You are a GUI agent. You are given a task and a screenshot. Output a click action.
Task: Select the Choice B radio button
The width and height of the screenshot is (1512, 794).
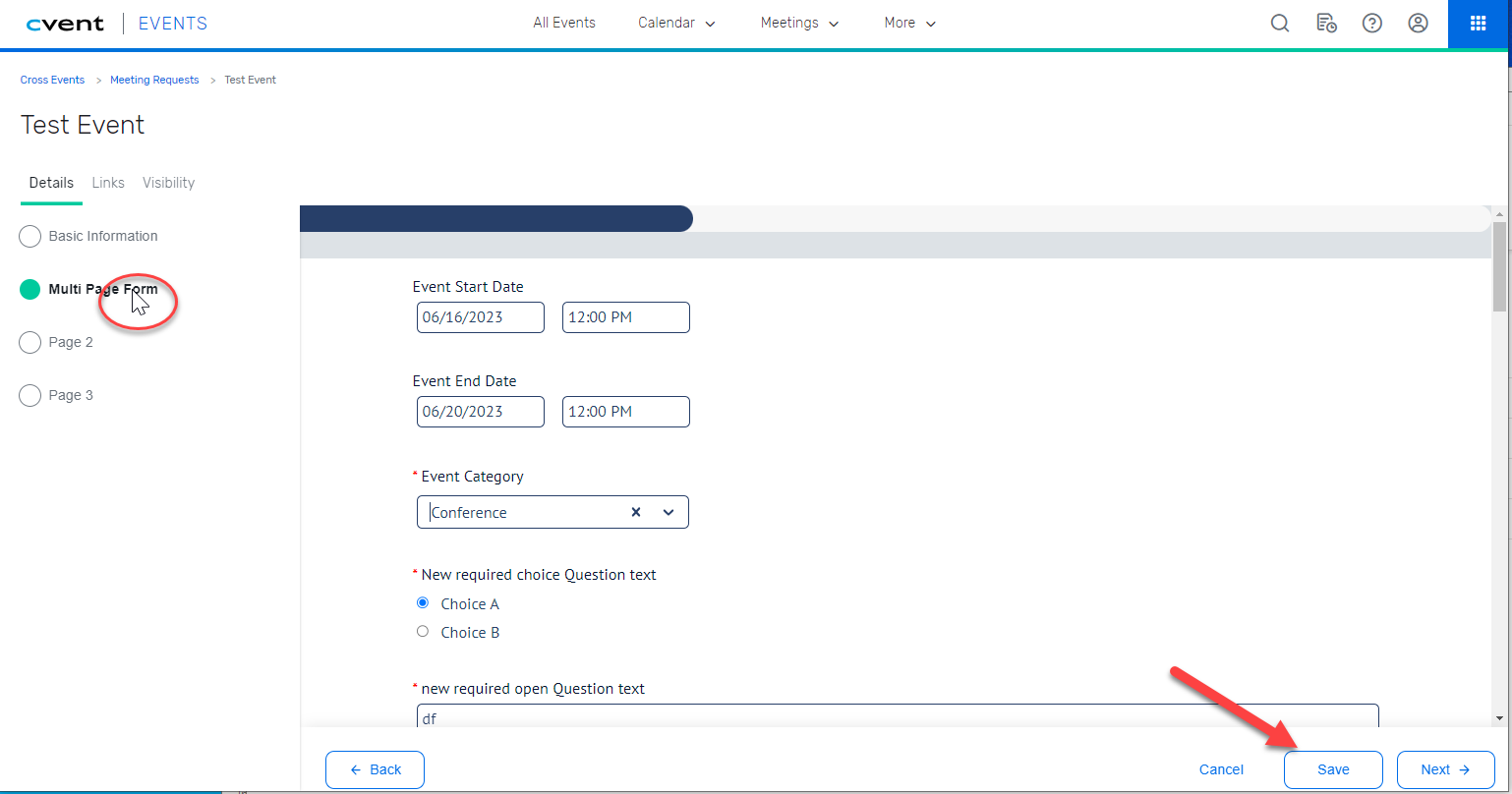coord(423,631)
